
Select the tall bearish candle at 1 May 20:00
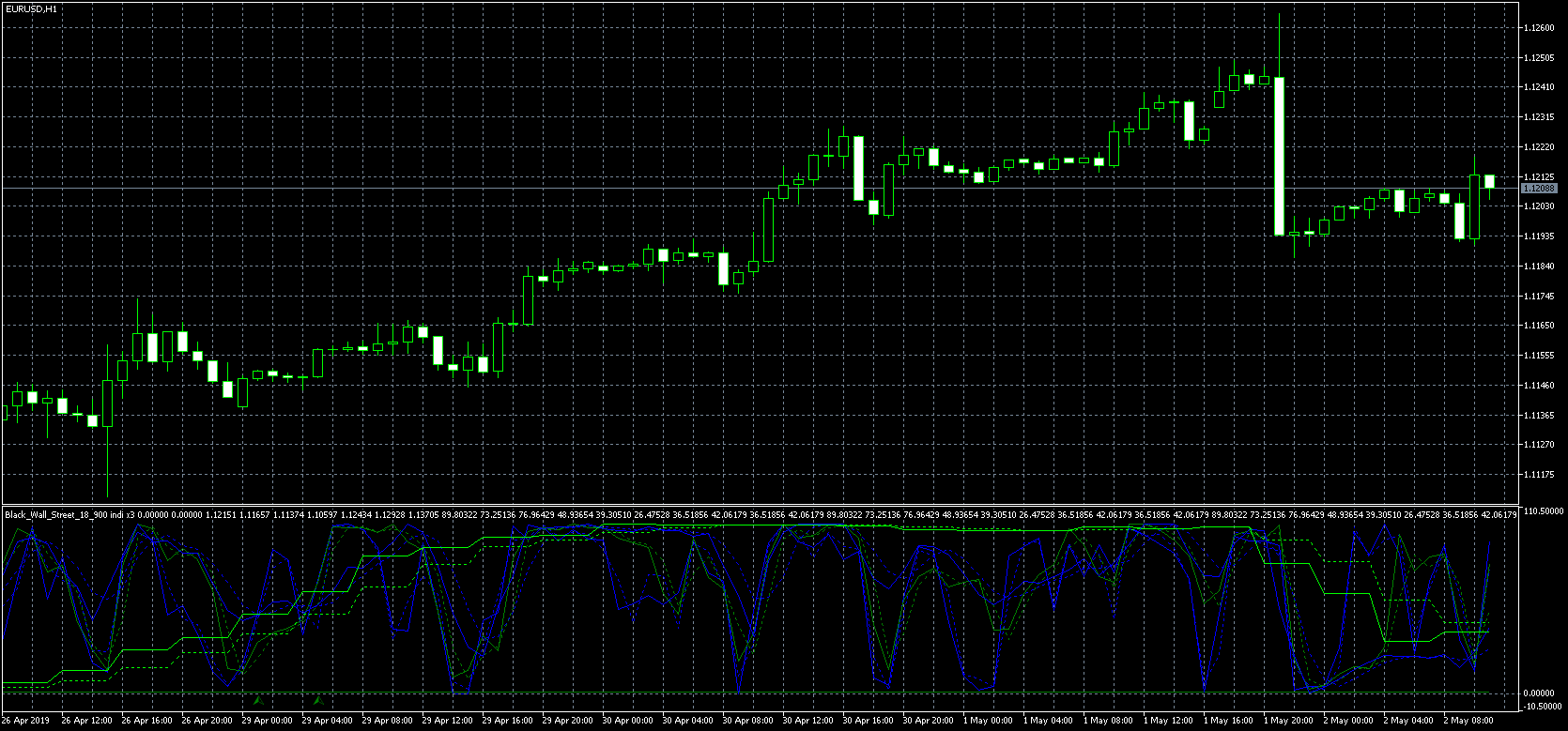point(1279,156)
